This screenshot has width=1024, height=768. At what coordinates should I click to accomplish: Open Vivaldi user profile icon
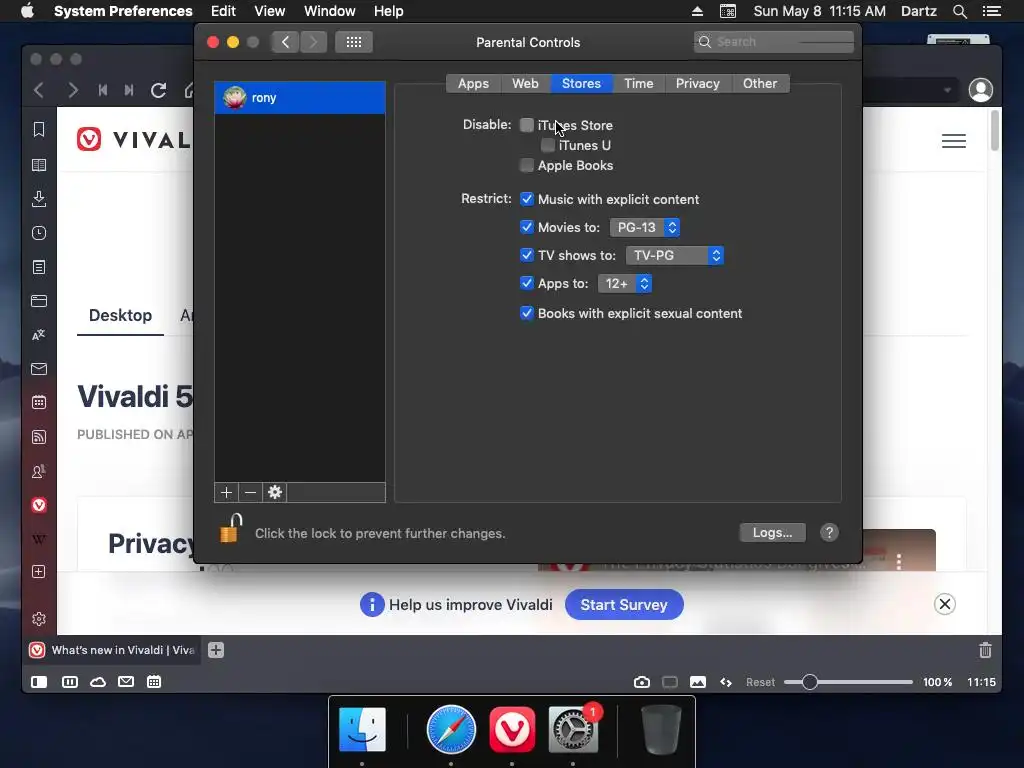tap(980, 90)
